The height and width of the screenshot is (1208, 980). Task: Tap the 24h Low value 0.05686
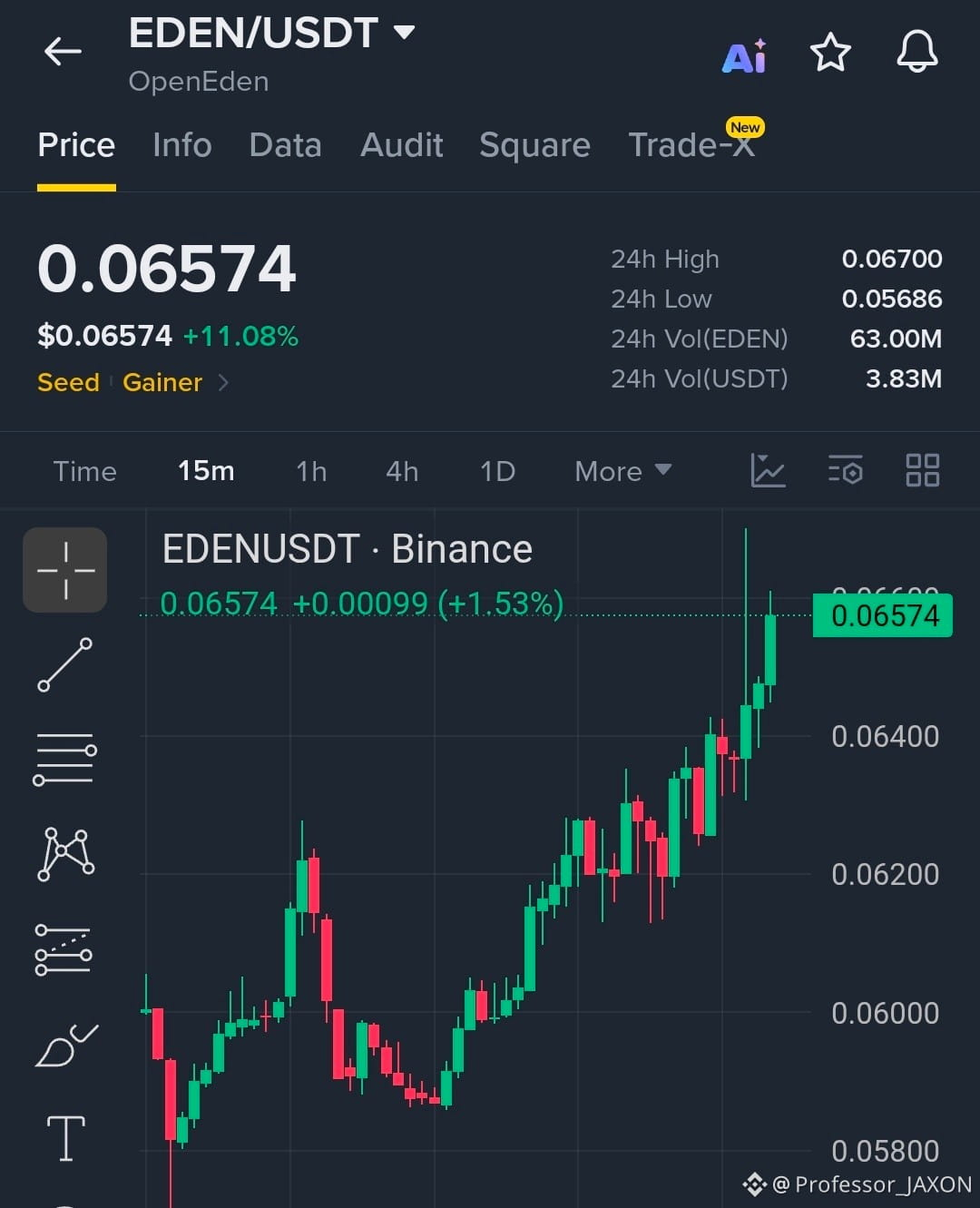892,299
